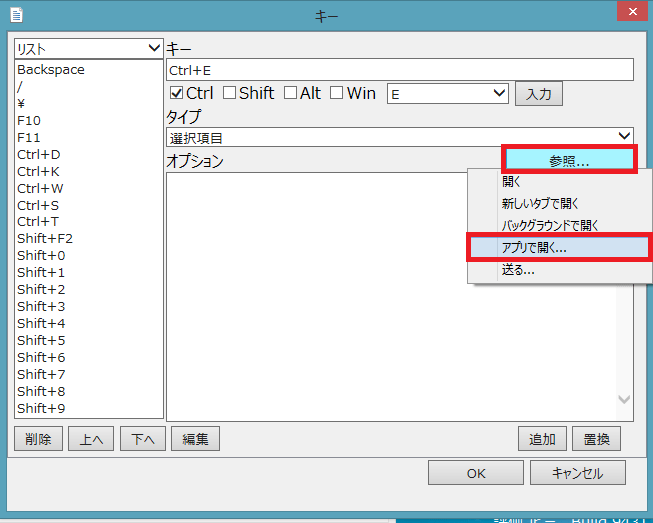653x523 pixels.
Task: Toggle the Alt modifier checkbox
Action: click(x=290, y=93)
